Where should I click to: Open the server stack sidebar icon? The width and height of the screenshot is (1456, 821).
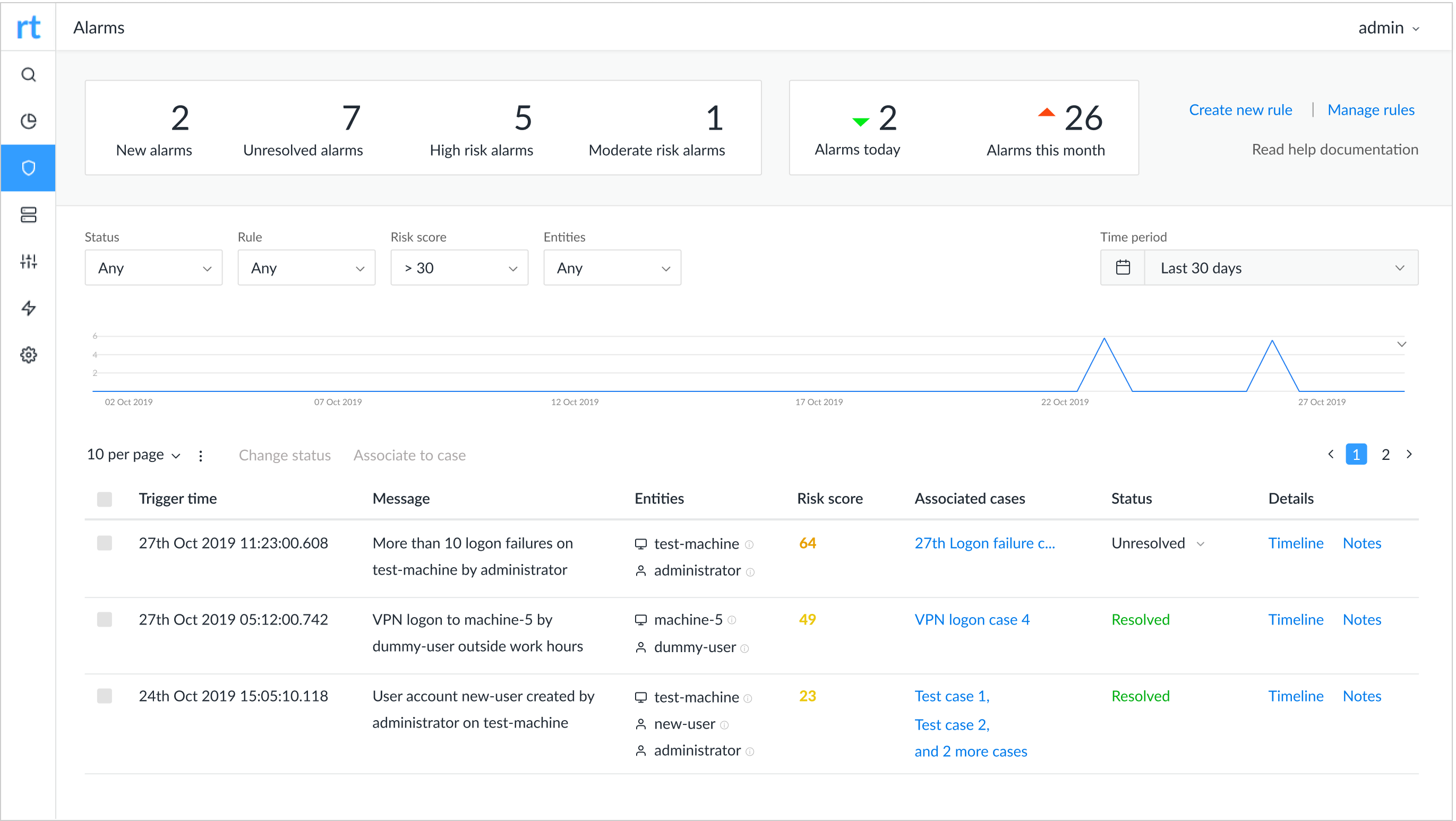(28, 215)
